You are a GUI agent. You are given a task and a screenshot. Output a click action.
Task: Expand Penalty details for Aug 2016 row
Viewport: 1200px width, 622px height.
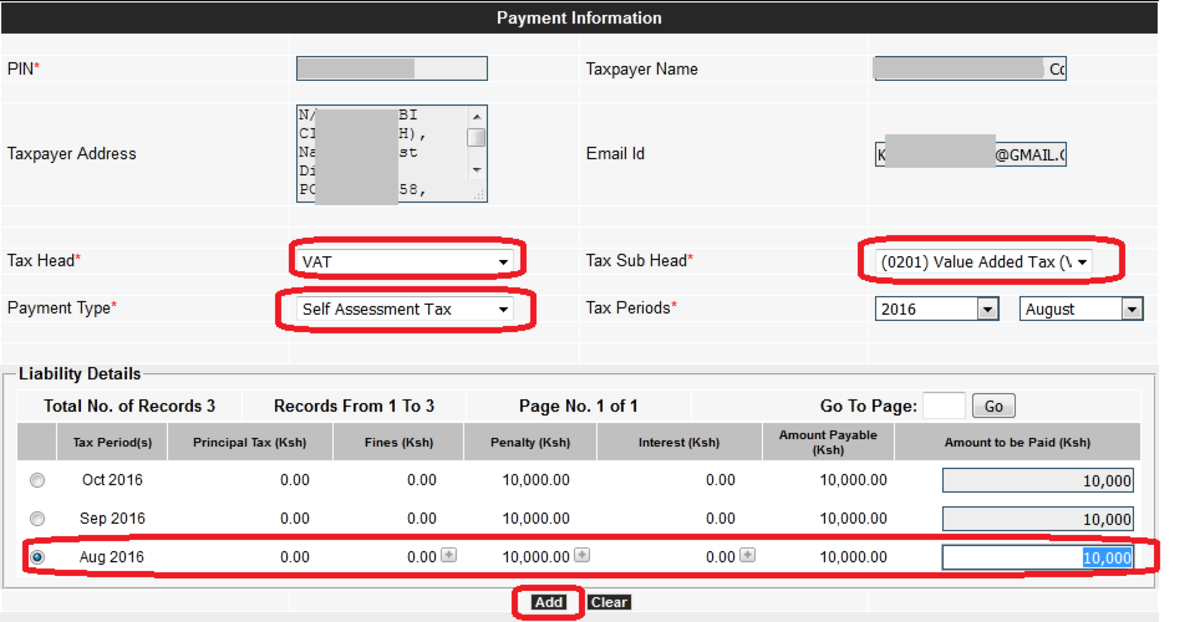[x=582, y=555]
